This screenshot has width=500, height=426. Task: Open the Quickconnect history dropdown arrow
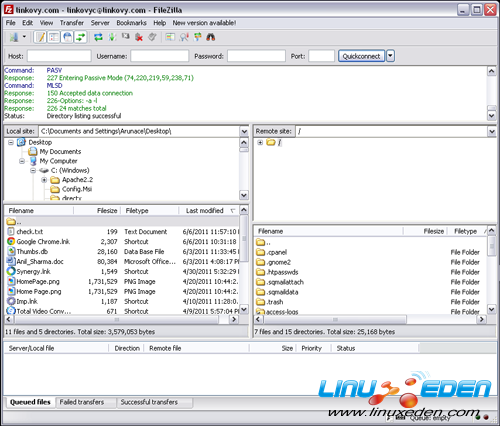point(390,56)
